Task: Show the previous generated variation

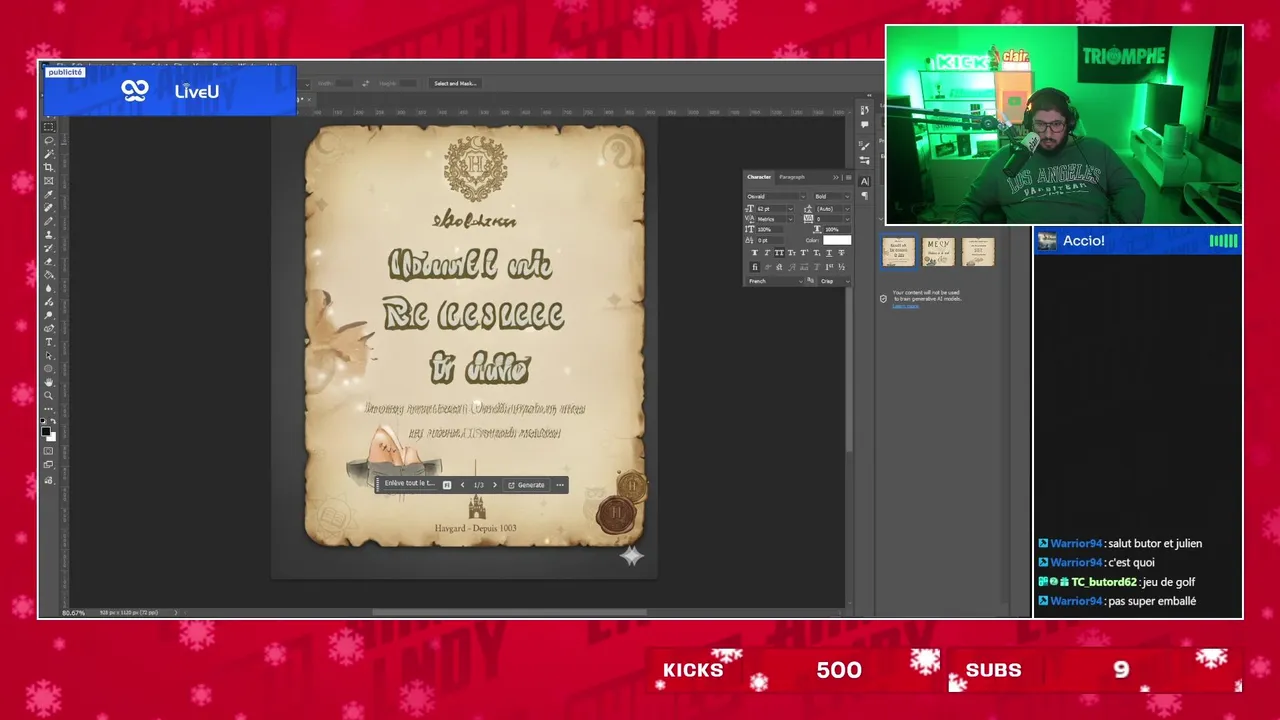Action: click(462, 485)
